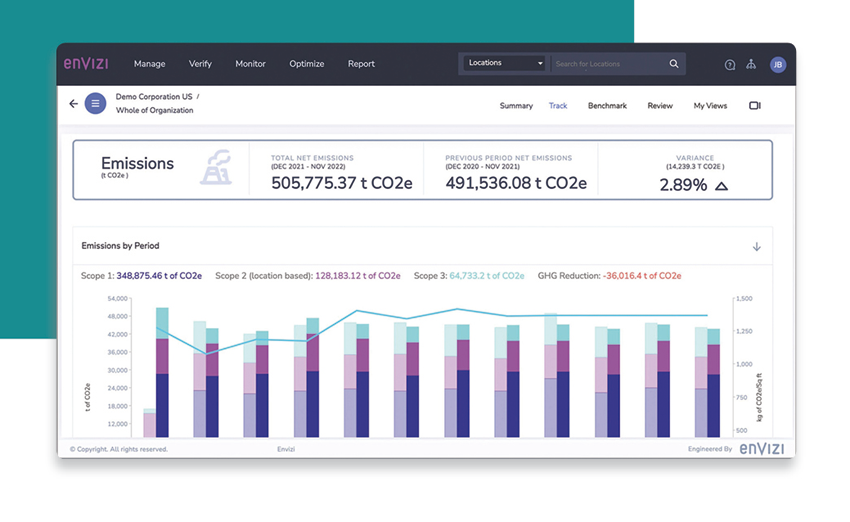
Task: Focus the Search for Locations field
Action: tap(607, 64)
